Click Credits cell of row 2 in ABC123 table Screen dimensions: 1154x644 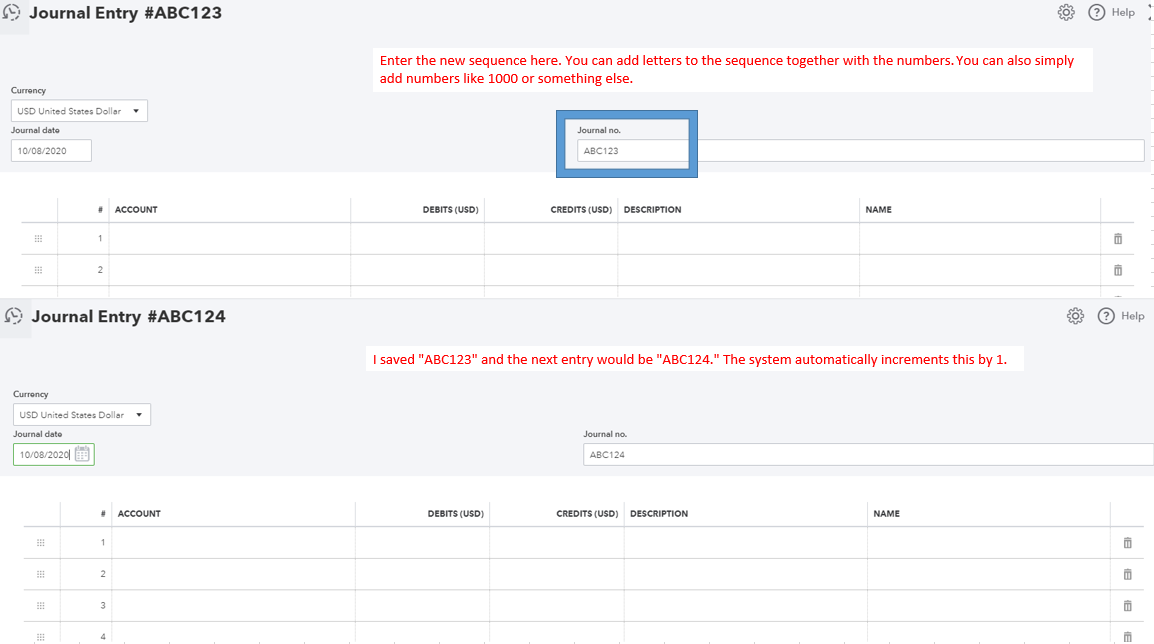(x=551, y=270)
